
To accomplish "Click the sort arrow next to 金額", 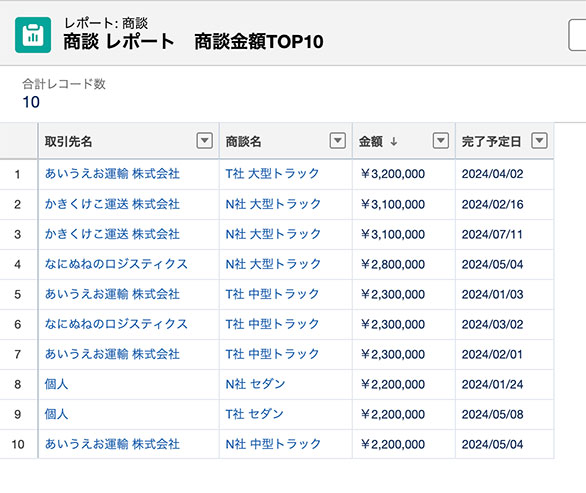I will click(394, 142).
